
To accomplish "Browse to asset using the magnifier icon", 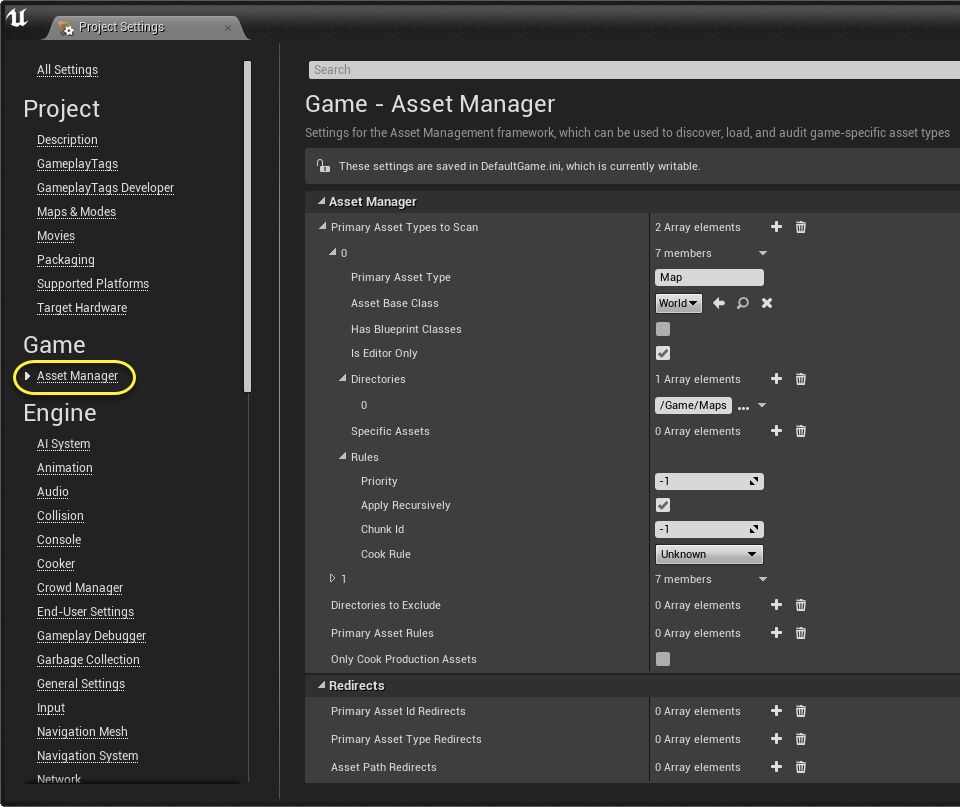I will (x=744, y=303).
